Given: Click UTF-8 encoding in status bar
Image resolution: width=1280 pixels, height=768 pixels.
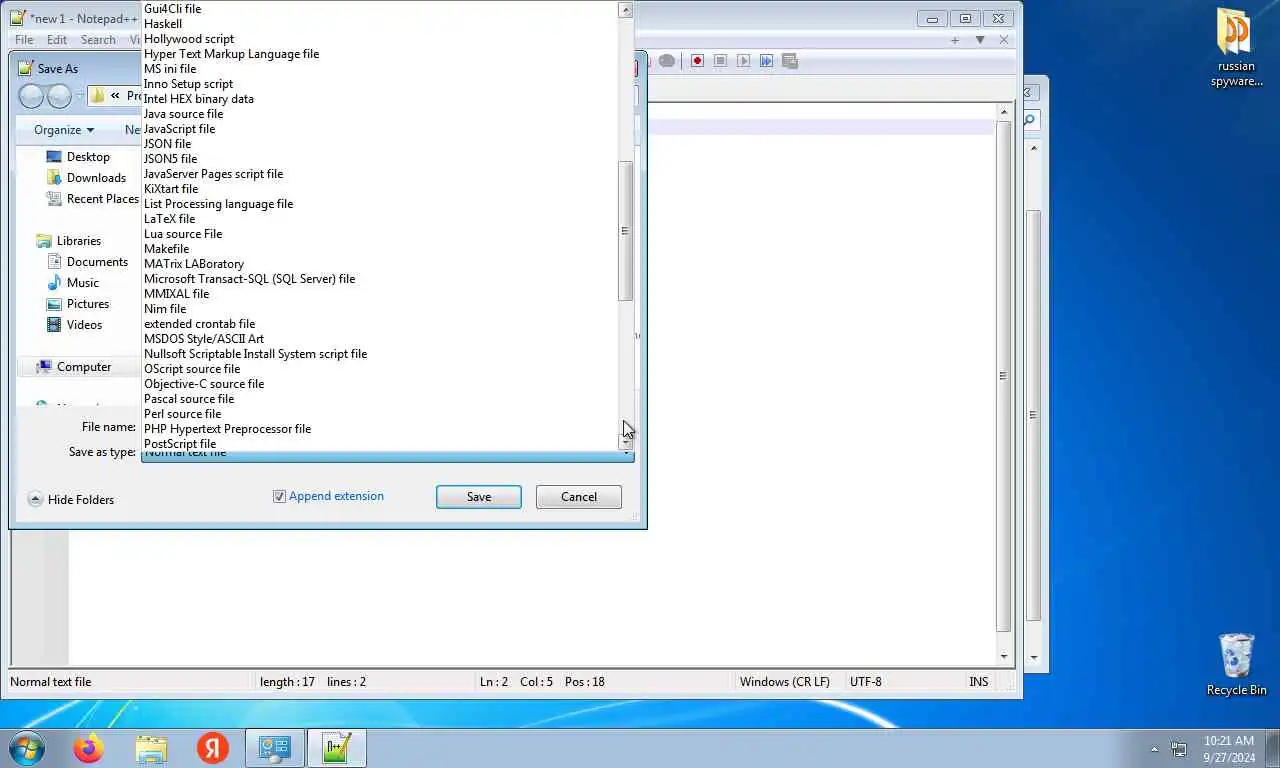Looking at the screenshot, I should point(866,682).
